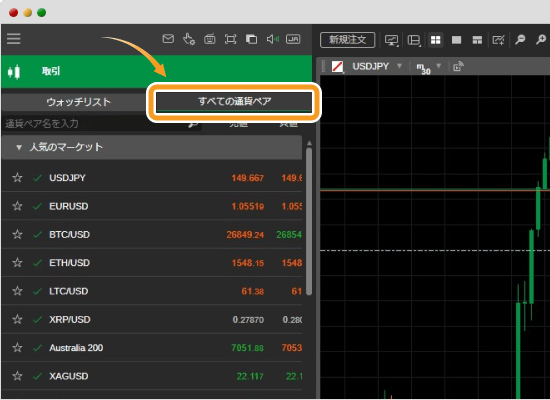The image size is (550, 400).
Task: Star Australia 200 as a favorite
Action: (x=17, y=348)
